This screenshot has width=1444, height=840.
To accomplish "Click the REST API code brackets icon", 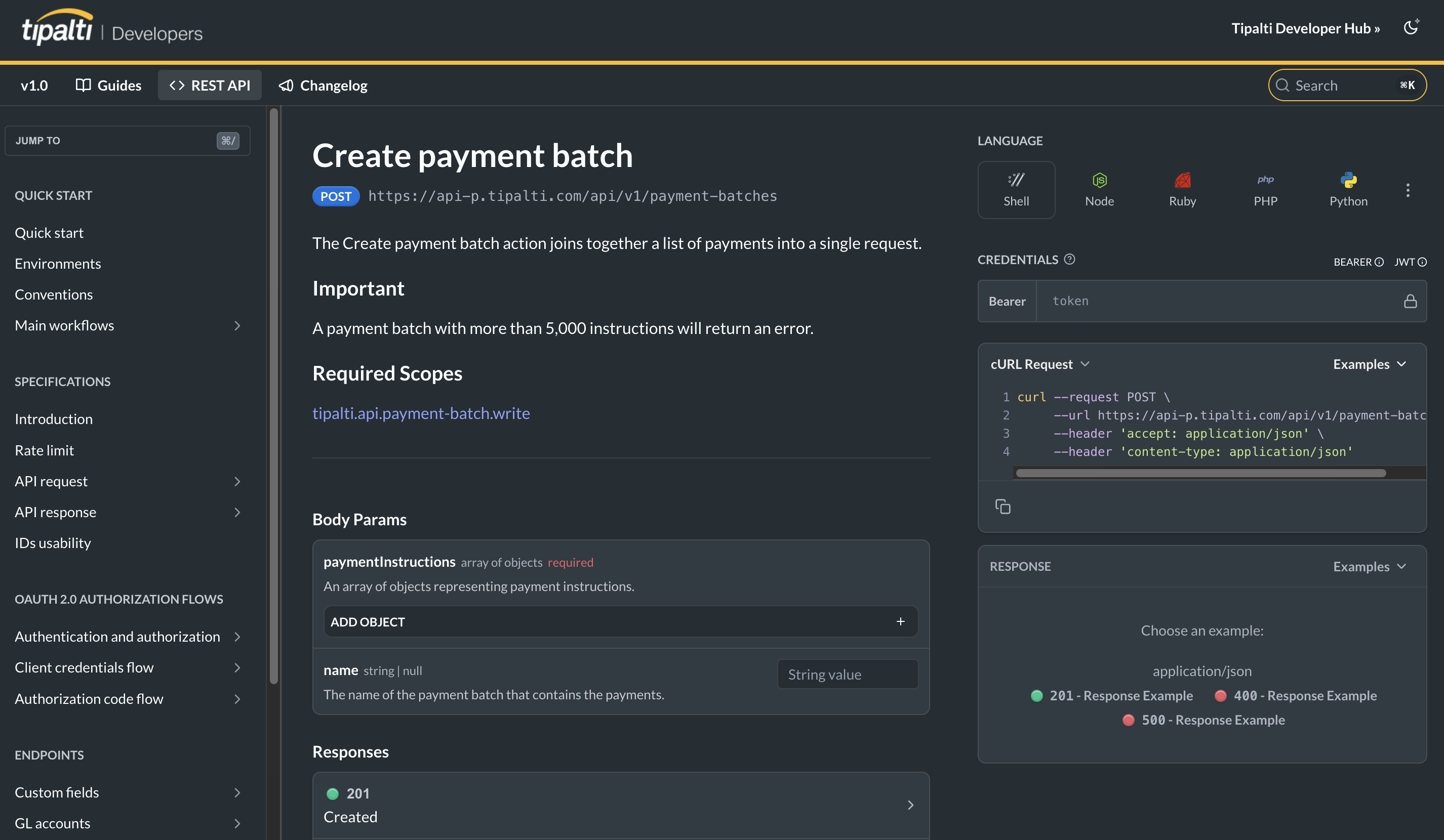I will click(x=177, y=86).
